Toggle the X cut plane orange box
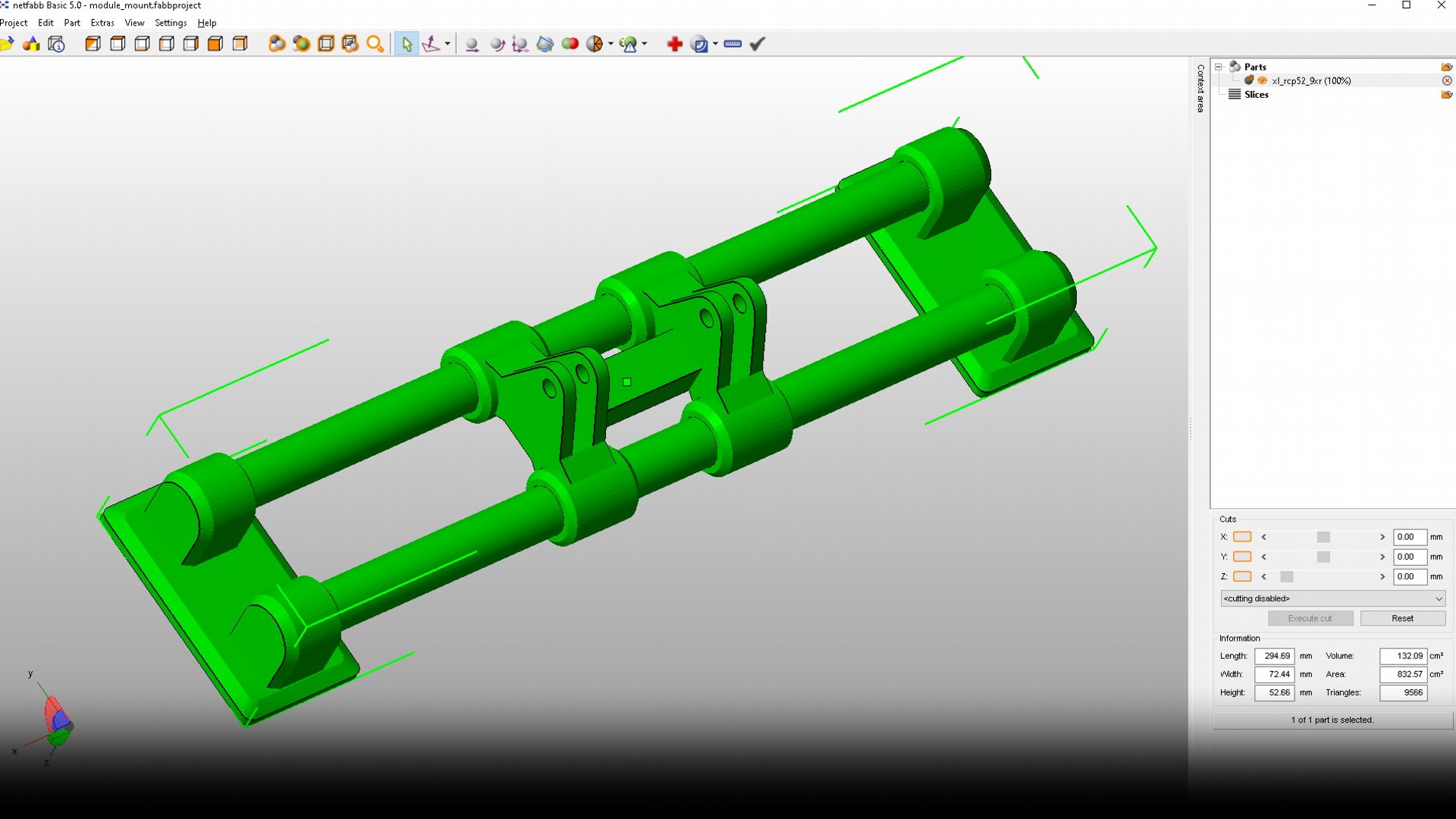This screenshot has width=1456, height=819. [x=1242, y=537]
